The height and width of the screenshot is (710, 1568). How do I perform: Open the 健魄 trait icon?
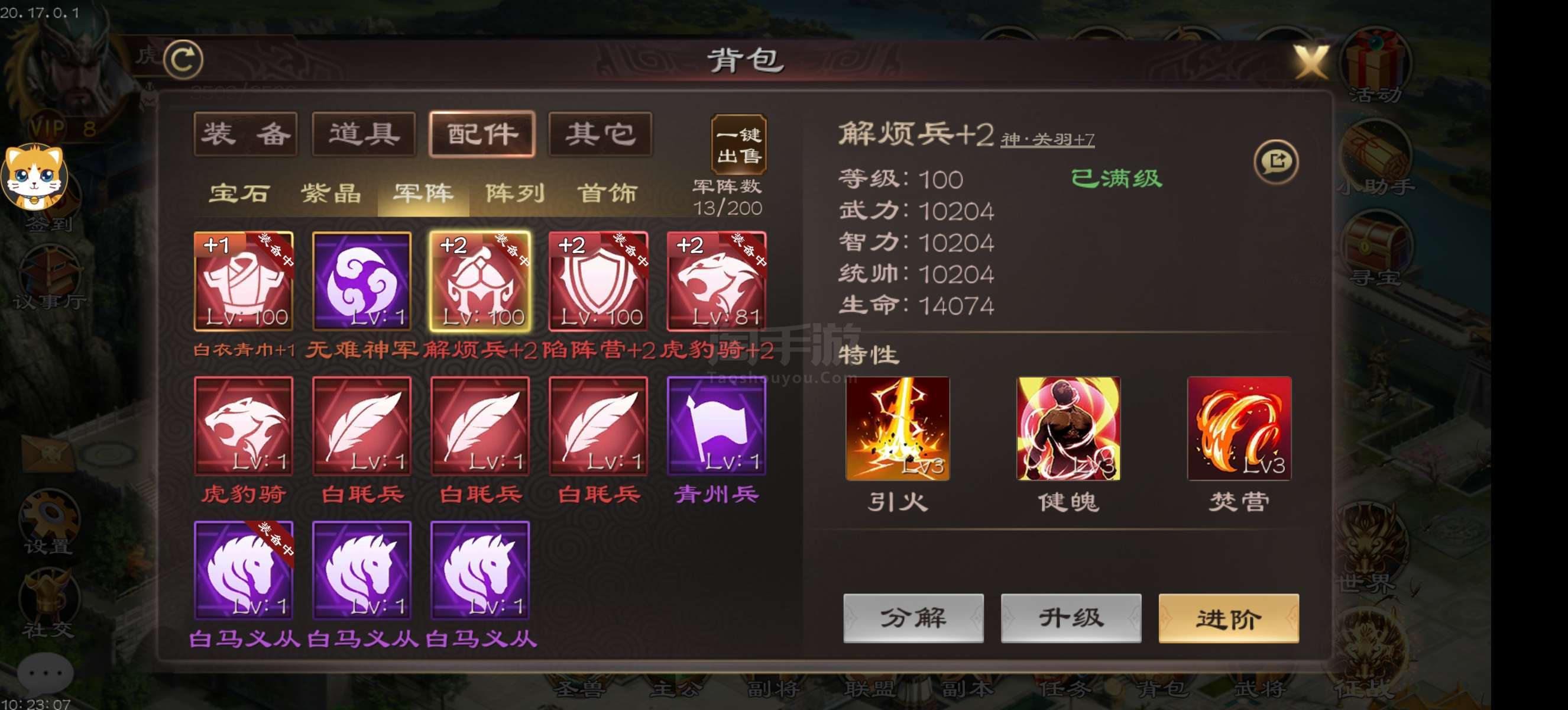click(x=1068, y=429)
